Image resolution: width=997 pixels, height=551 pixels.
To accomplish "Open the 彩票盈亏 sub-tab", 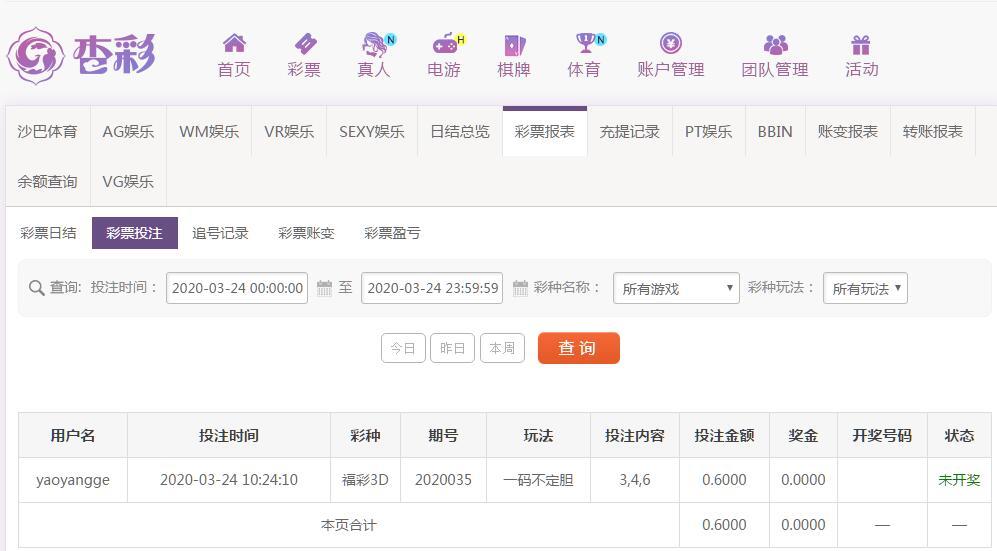I will coord(392,233).
